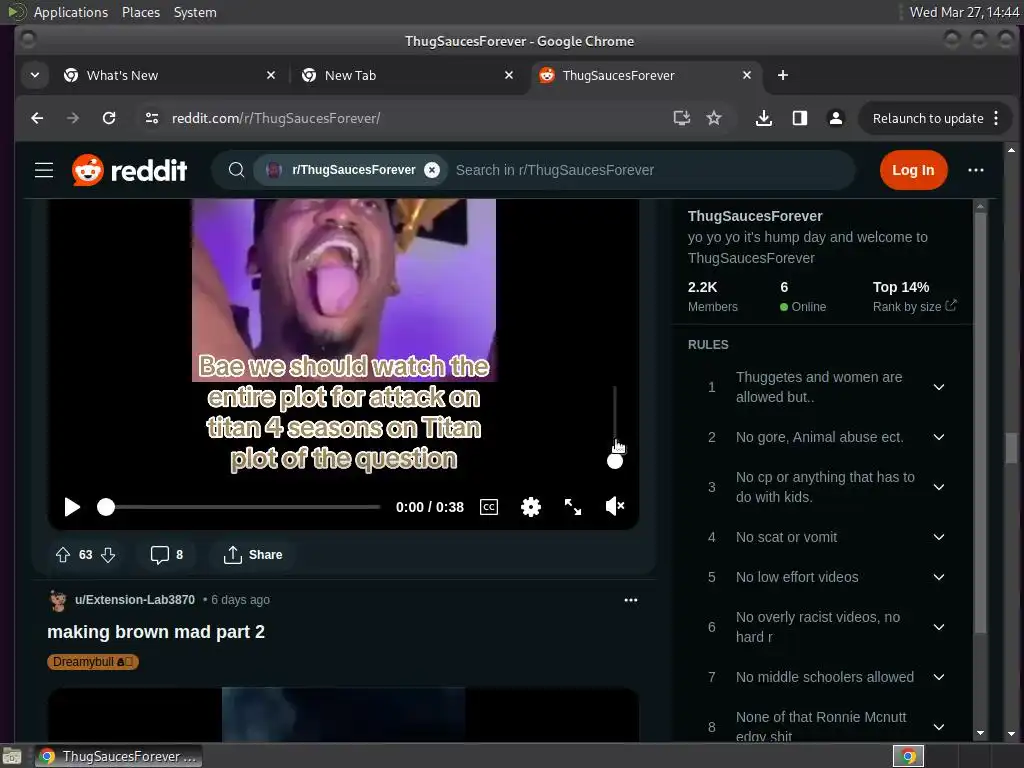This screenshot has width=1024, height=768.
Task: Remove the r/ThugSaucesForever search filter
Action: [x=432, y=170]
